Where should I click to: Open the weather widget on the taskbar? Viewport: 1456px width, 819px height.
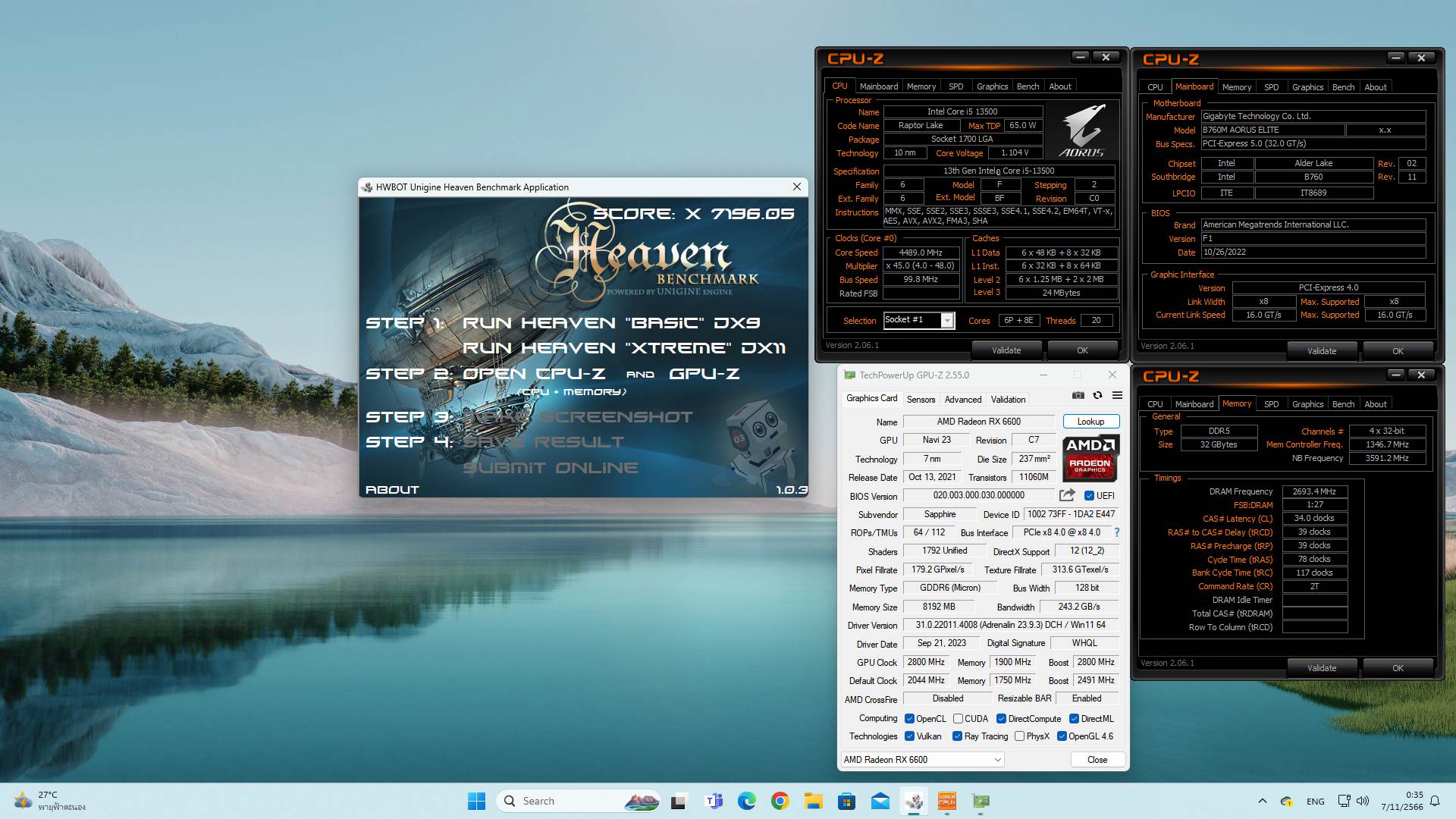(50, 801)
